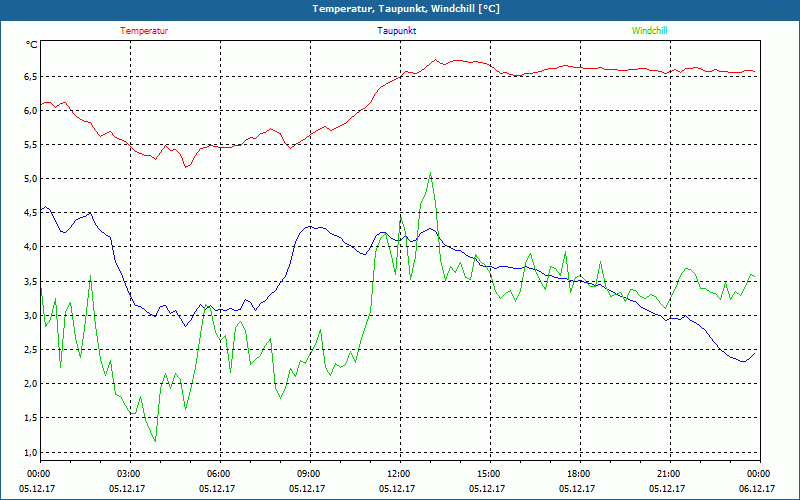Click the 1,0 y-axis value

(x=31, y=453)
